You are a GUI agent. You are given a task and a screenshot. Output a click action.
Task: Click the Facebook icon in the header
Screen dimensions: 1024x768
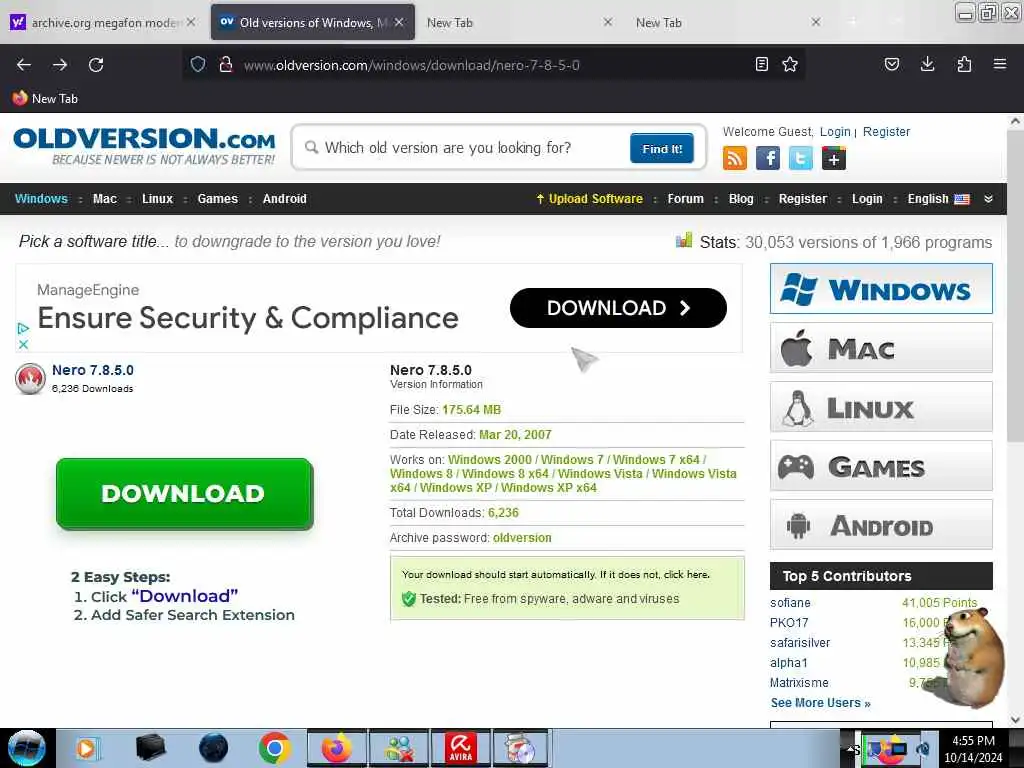[768, 158]
